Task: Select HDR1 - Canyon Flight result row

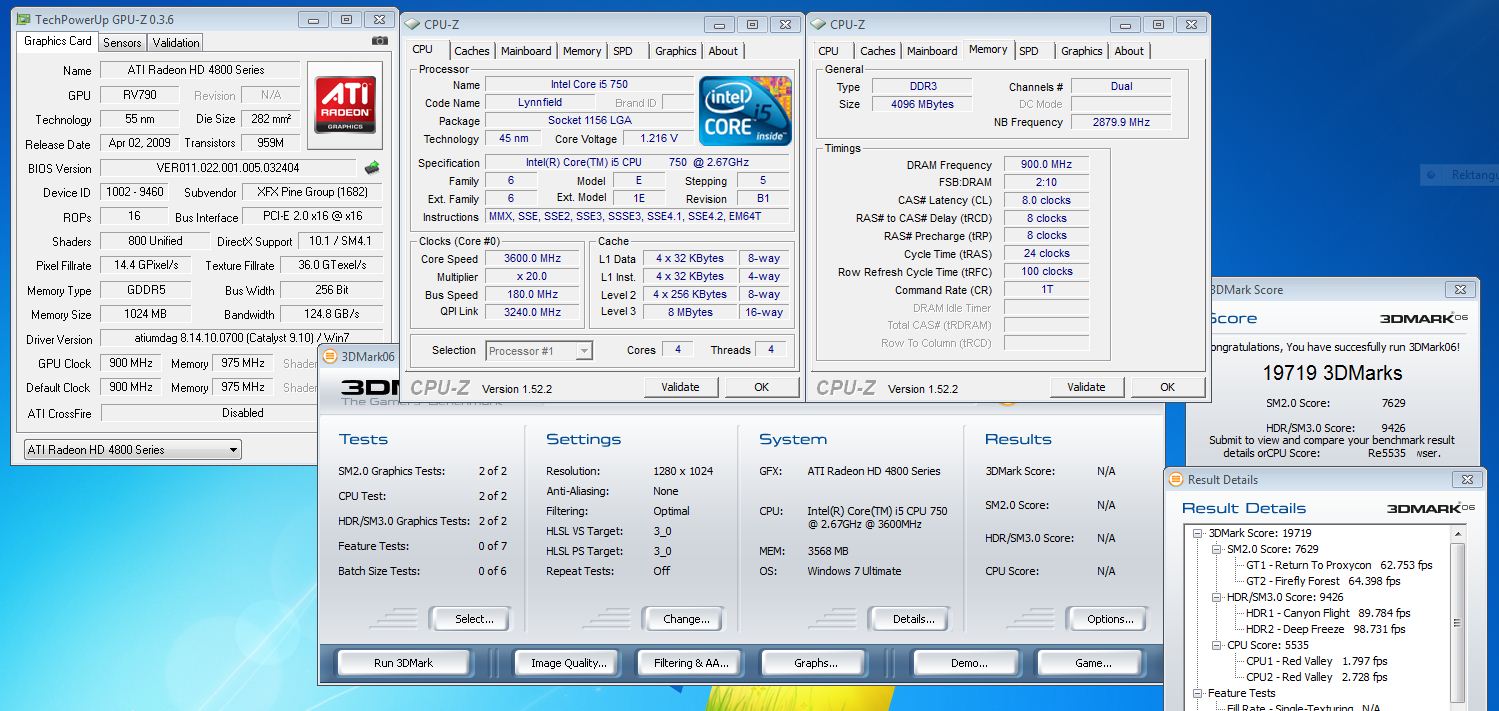Action: (1328, 613)
